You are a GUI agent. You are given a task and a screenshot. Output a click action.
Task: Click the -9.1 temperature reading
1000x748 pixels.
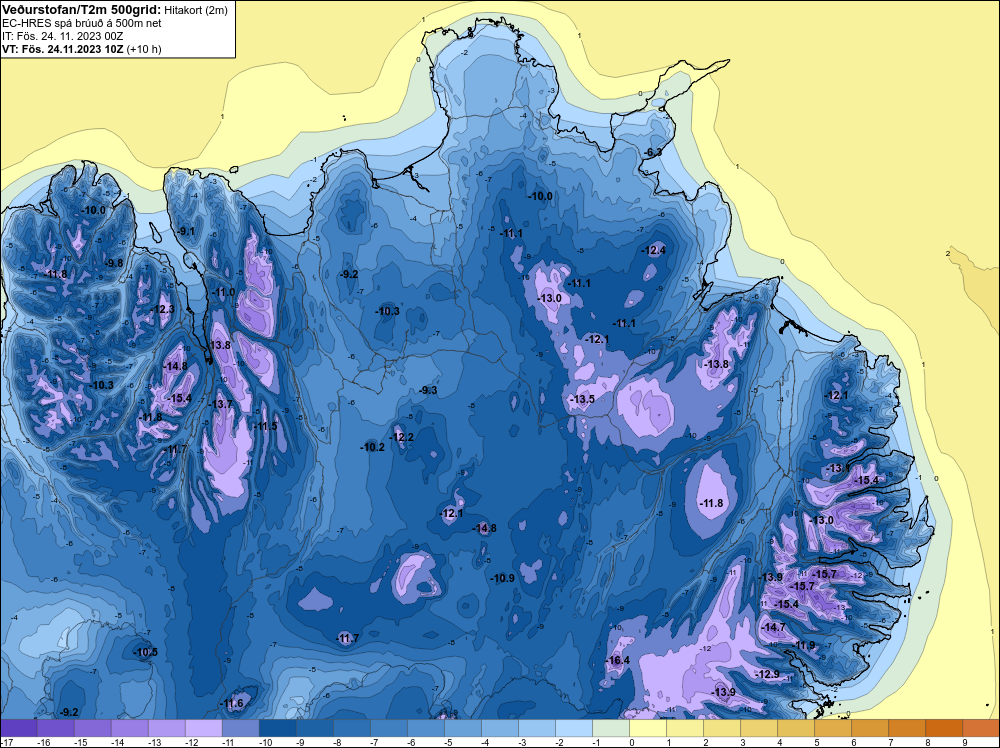pos(187,231)
